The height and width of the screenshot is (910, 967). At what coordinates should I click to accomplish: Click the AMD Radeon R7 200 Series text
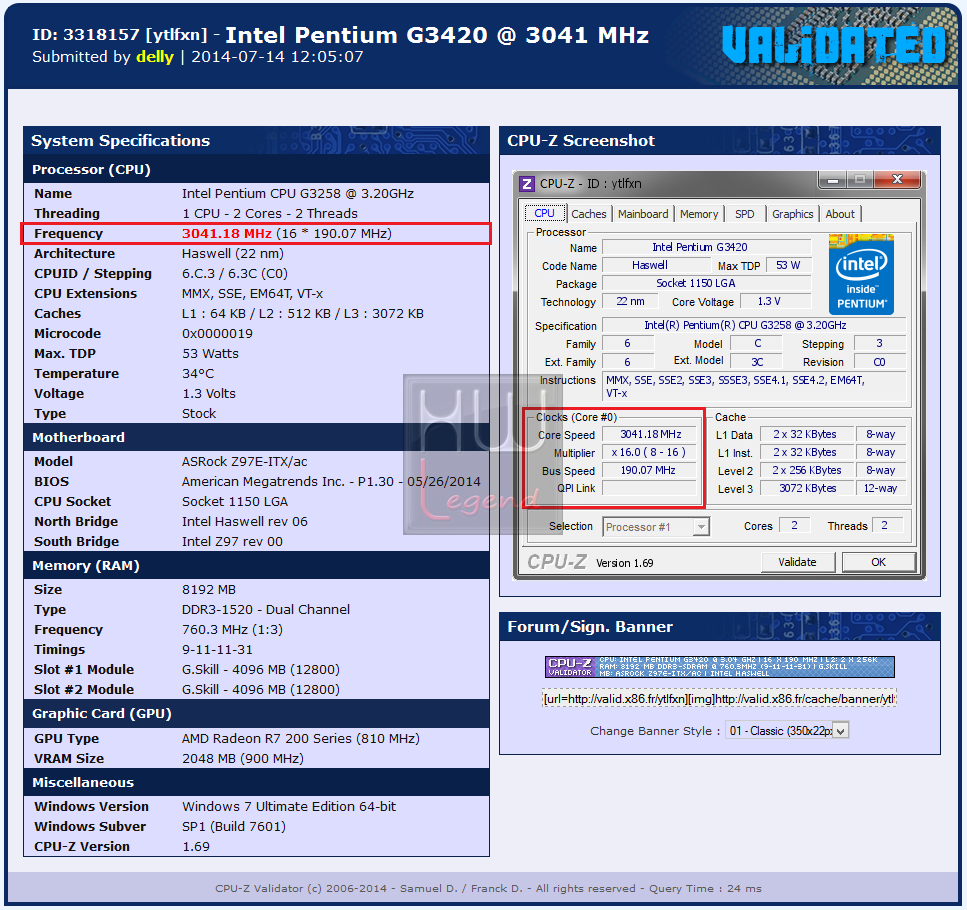[300, 739]
